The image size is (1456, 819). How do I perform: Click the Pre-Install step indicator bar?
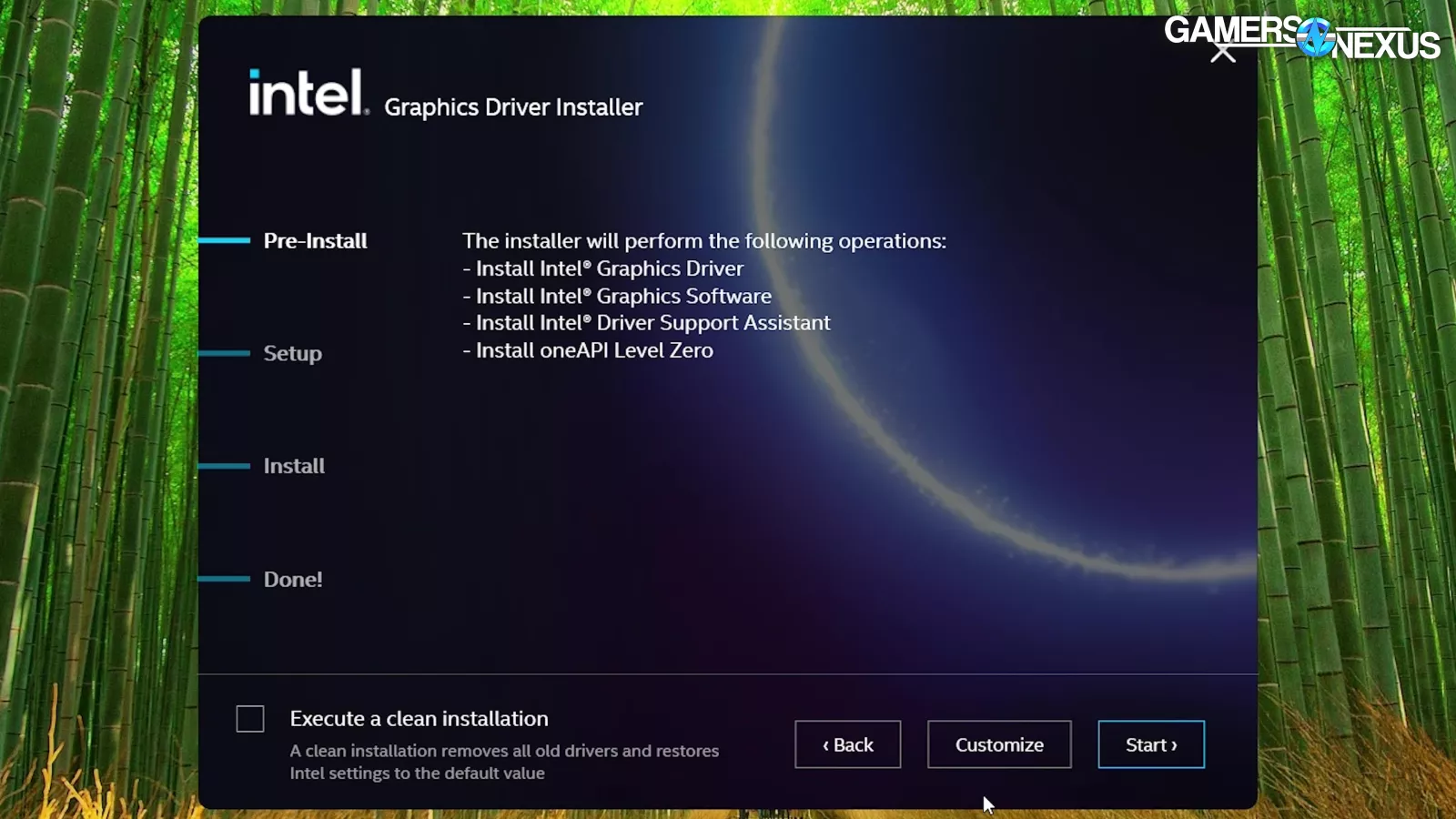pyautogui.click(x=226, y=240)
